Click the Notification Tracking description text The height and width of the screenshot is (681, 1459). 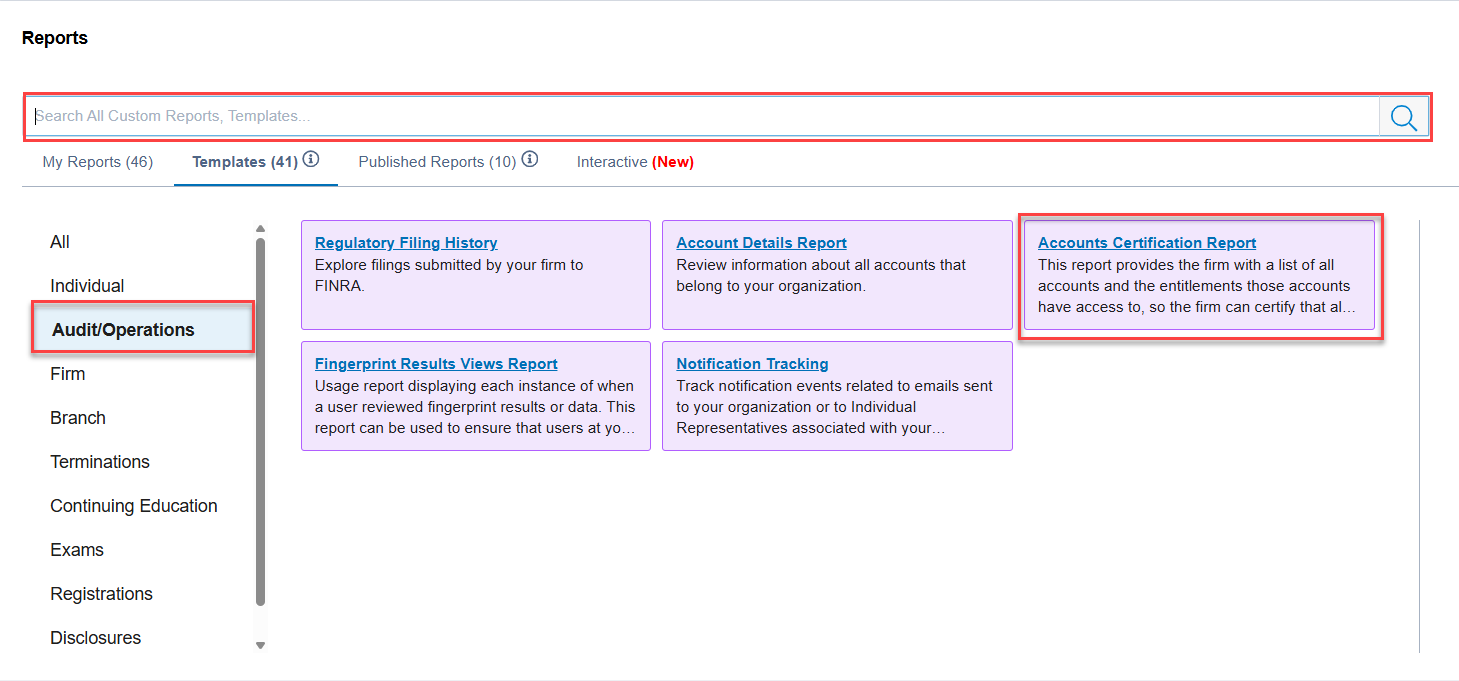835,407
